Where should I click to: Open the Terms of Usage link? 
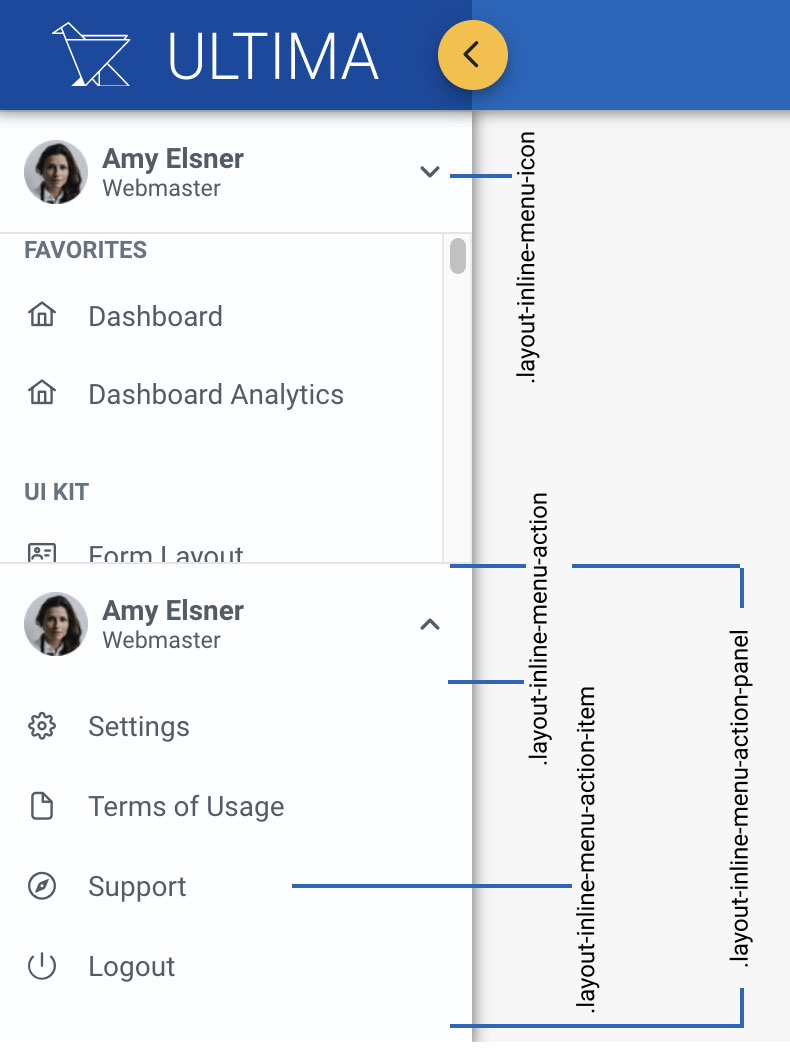click(x=186, y=806)
